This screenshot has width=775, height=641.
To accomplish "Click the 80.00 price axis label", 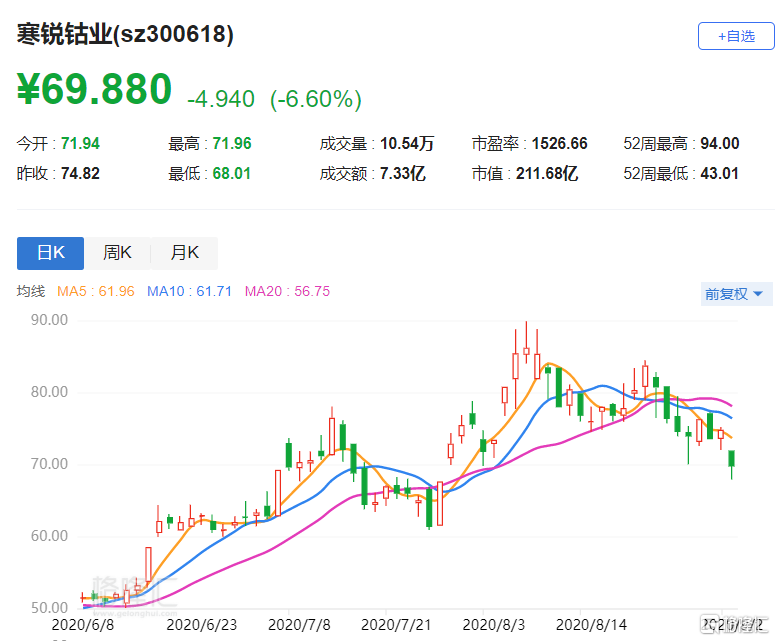I will coord(49,392).
